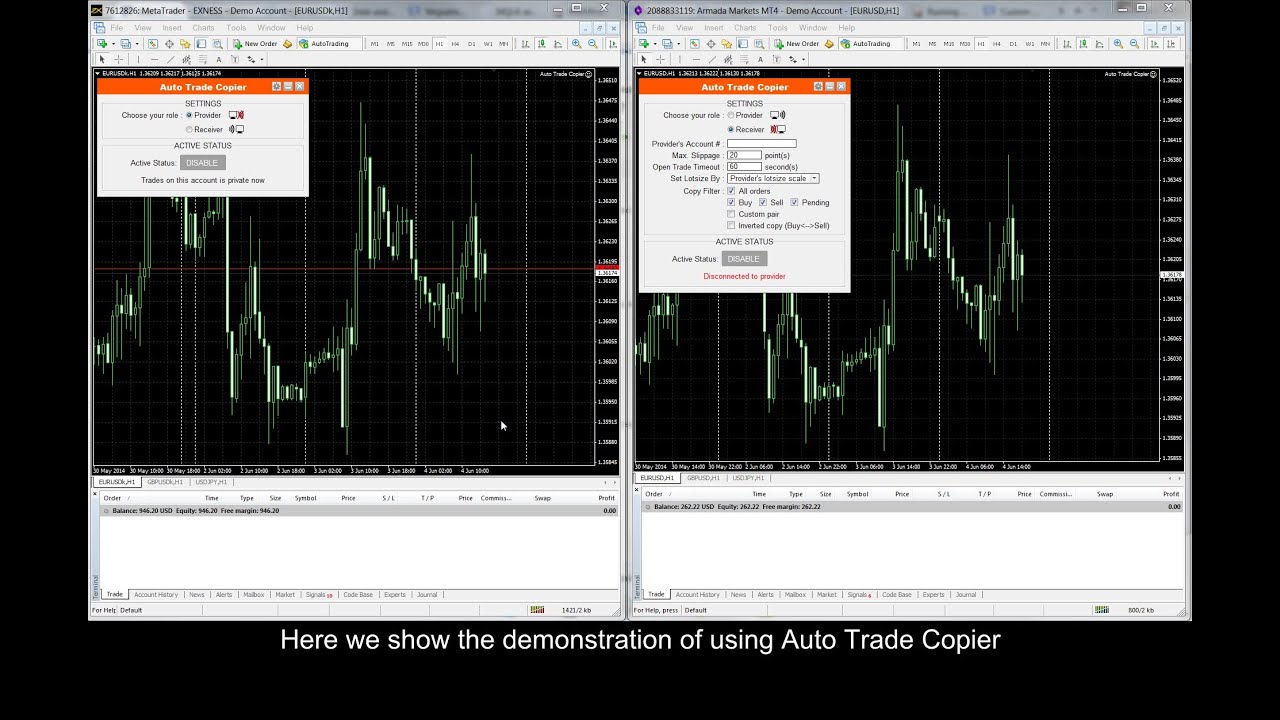Switch to Account History tab in EXNESS terminal
Image resolution: width=1280 pixels, height=720 pixels.
(x=156, y=594)
